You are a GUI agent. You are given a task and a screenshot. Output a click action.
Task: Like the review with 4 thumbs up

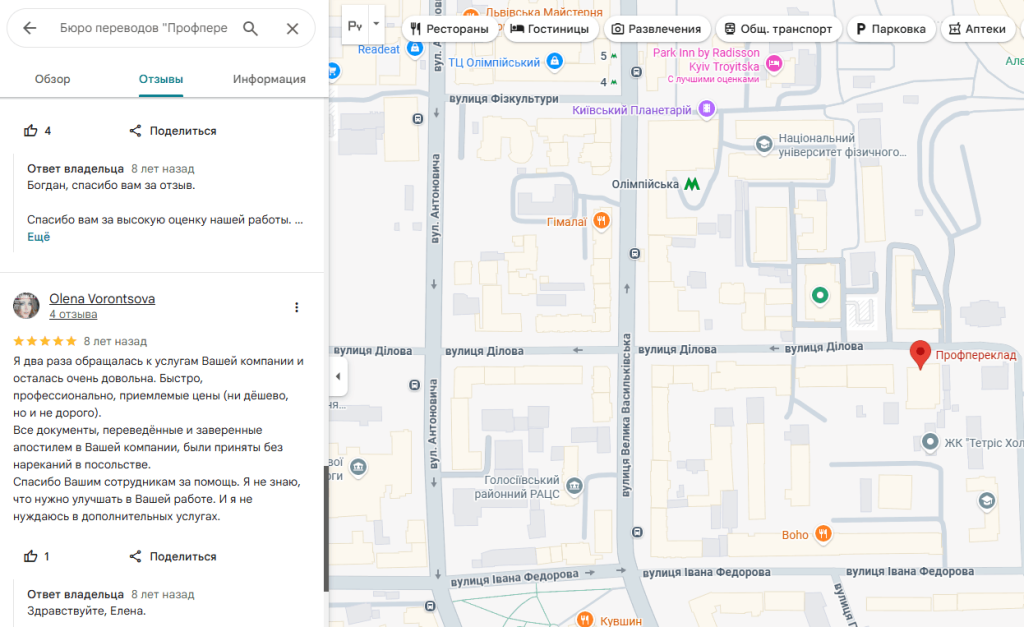(x=31, y=131)
